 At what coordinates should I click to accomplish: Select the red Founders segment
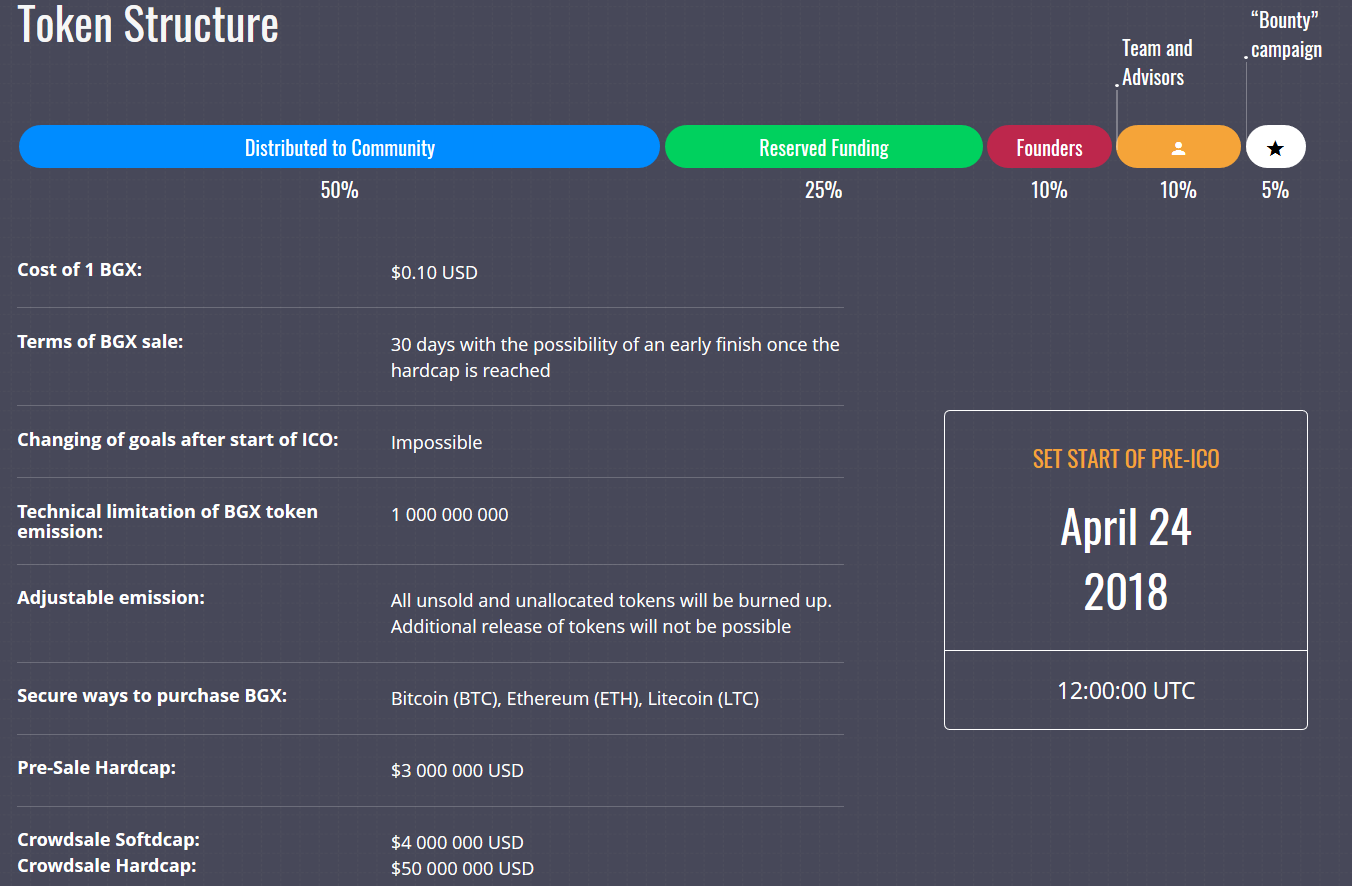tap(1049, 148)
